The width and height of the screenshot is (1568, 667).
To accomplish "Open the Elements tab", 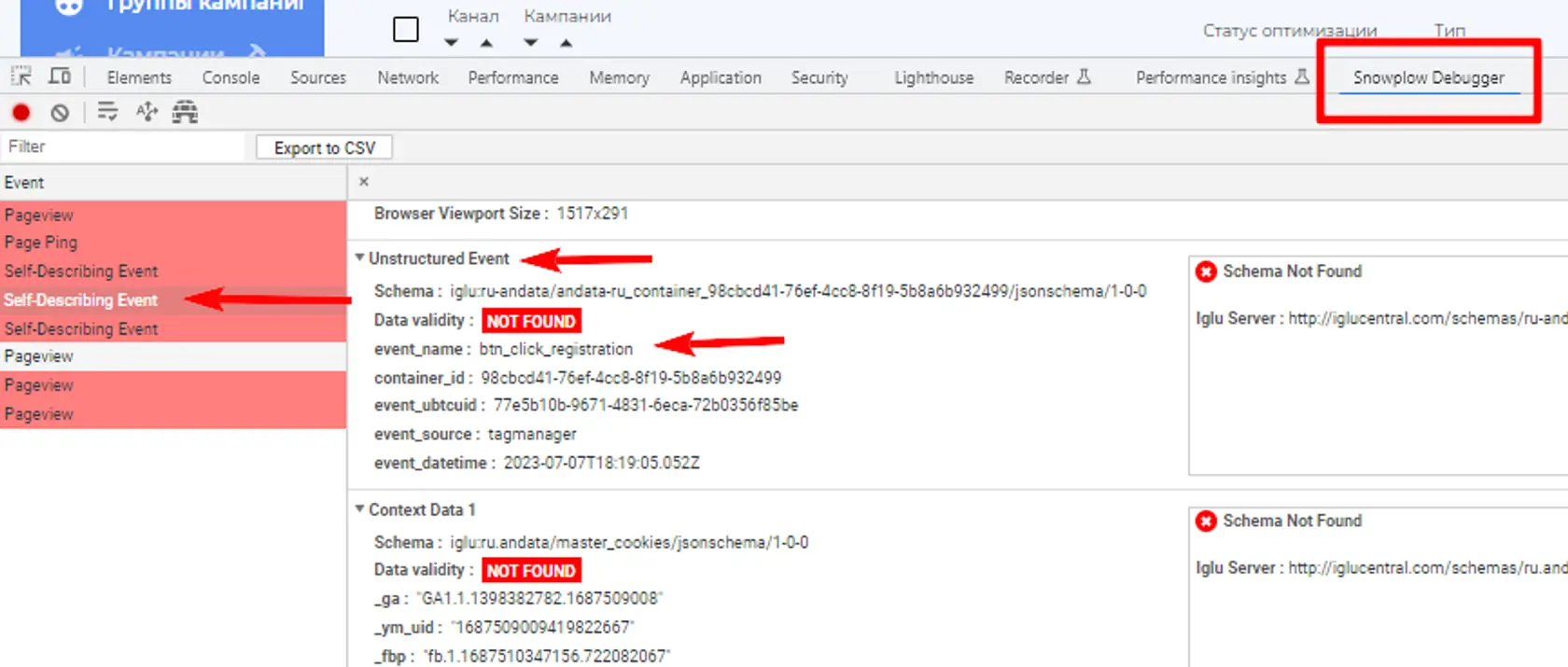I will coord(139,77).
